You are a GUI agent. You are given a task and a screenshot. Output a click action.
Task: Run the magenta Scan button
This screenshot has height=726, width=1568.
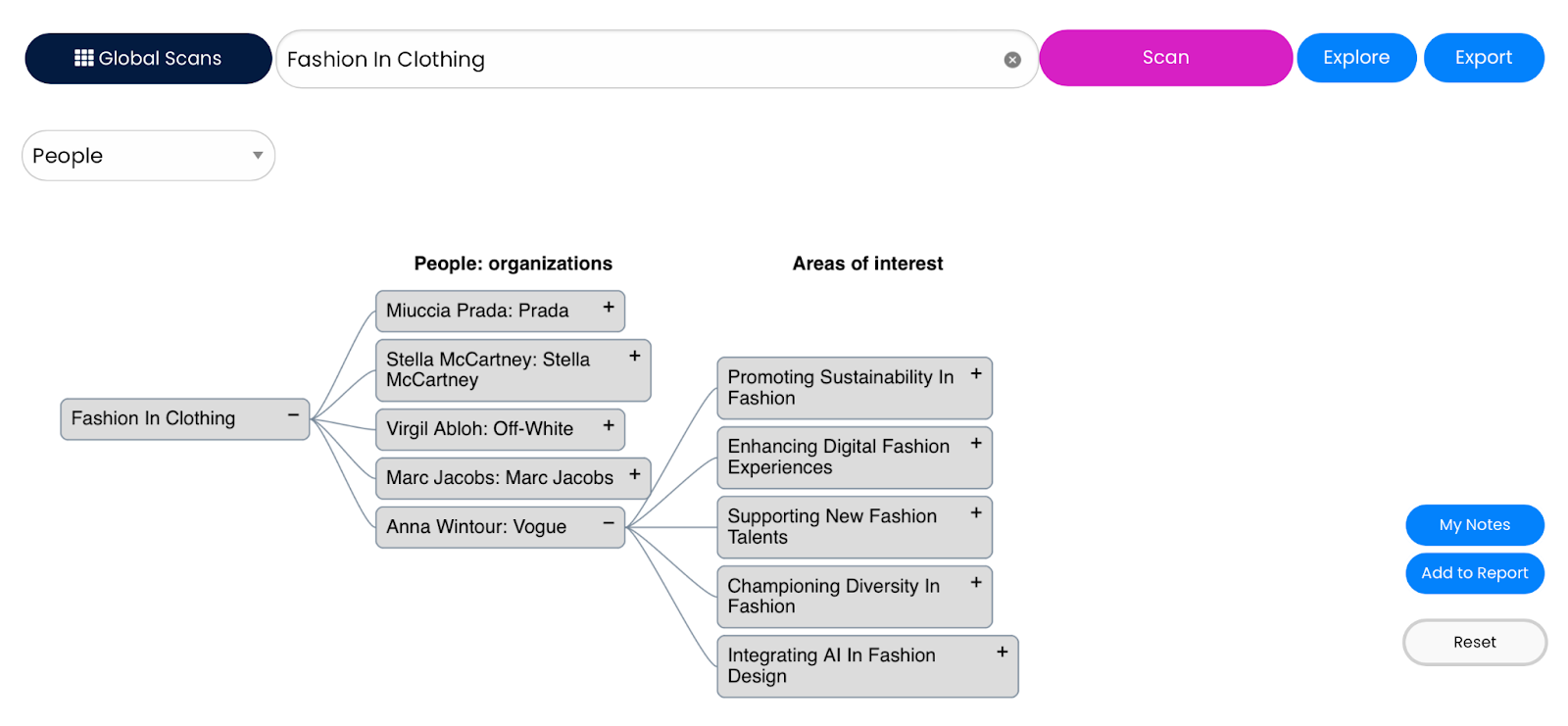click(1165, 58)
